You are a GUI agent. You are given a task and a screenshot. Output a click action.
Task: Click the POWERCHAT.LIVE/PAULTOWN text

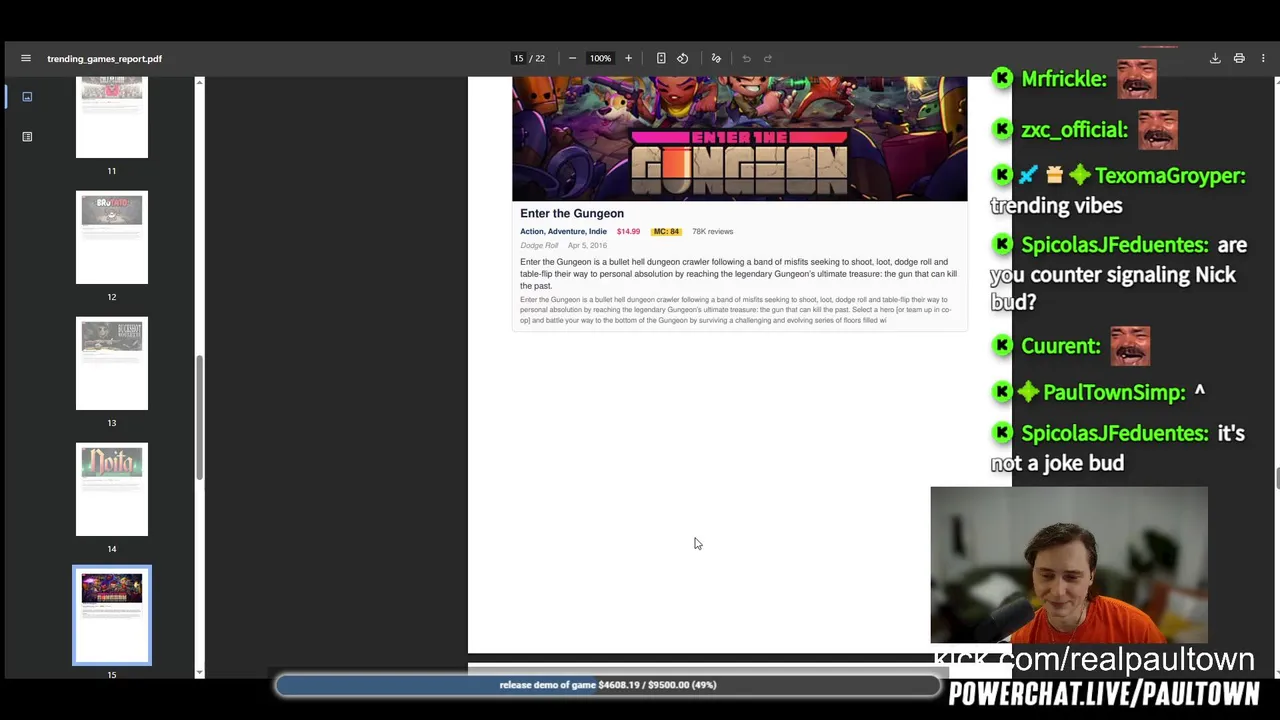point(1104,695)
